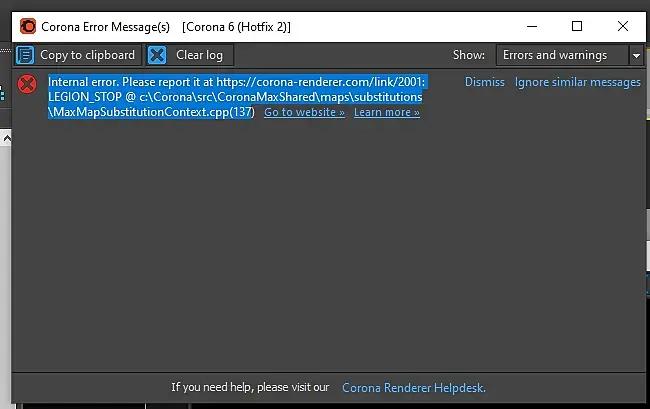Close the Corona Error Message window

pyautogui.click(x=623, y=27)
